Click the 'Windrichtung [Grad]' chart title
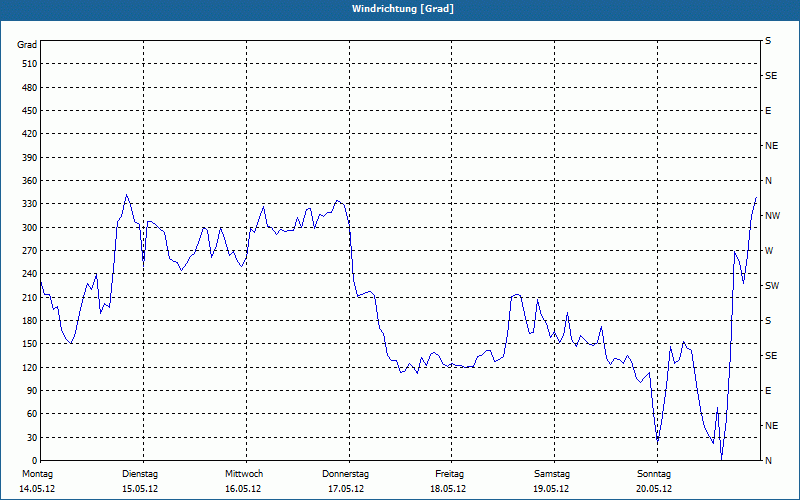Viewport: 800px width, 500px height. (403, 9)
